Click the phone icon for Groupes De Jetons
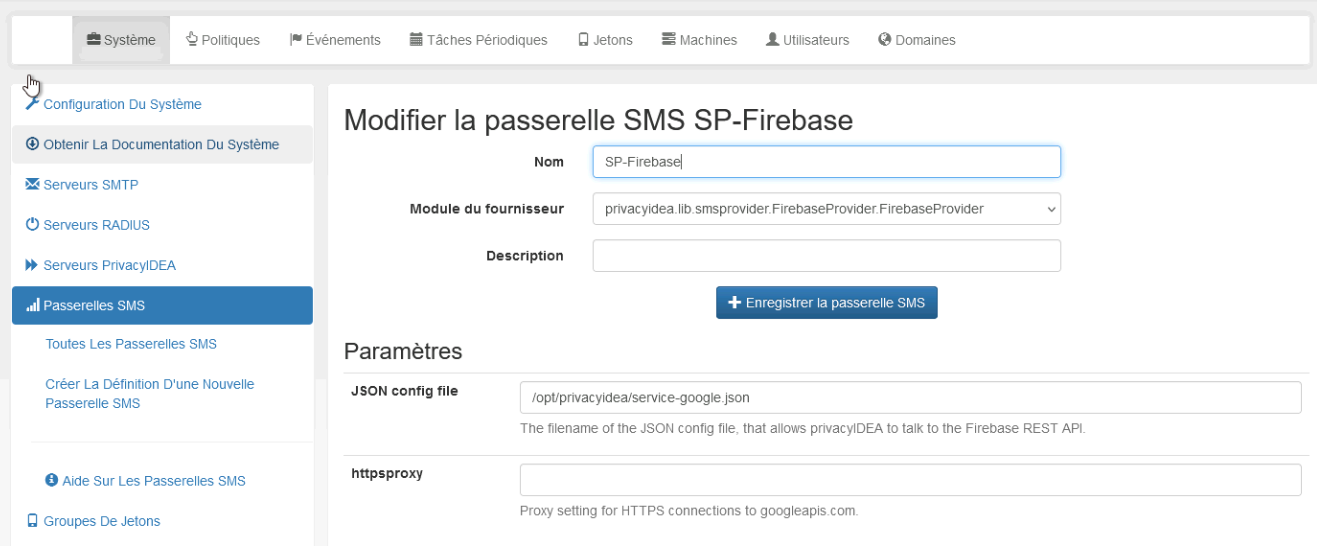1317x546 pixels. click(32, 521)
